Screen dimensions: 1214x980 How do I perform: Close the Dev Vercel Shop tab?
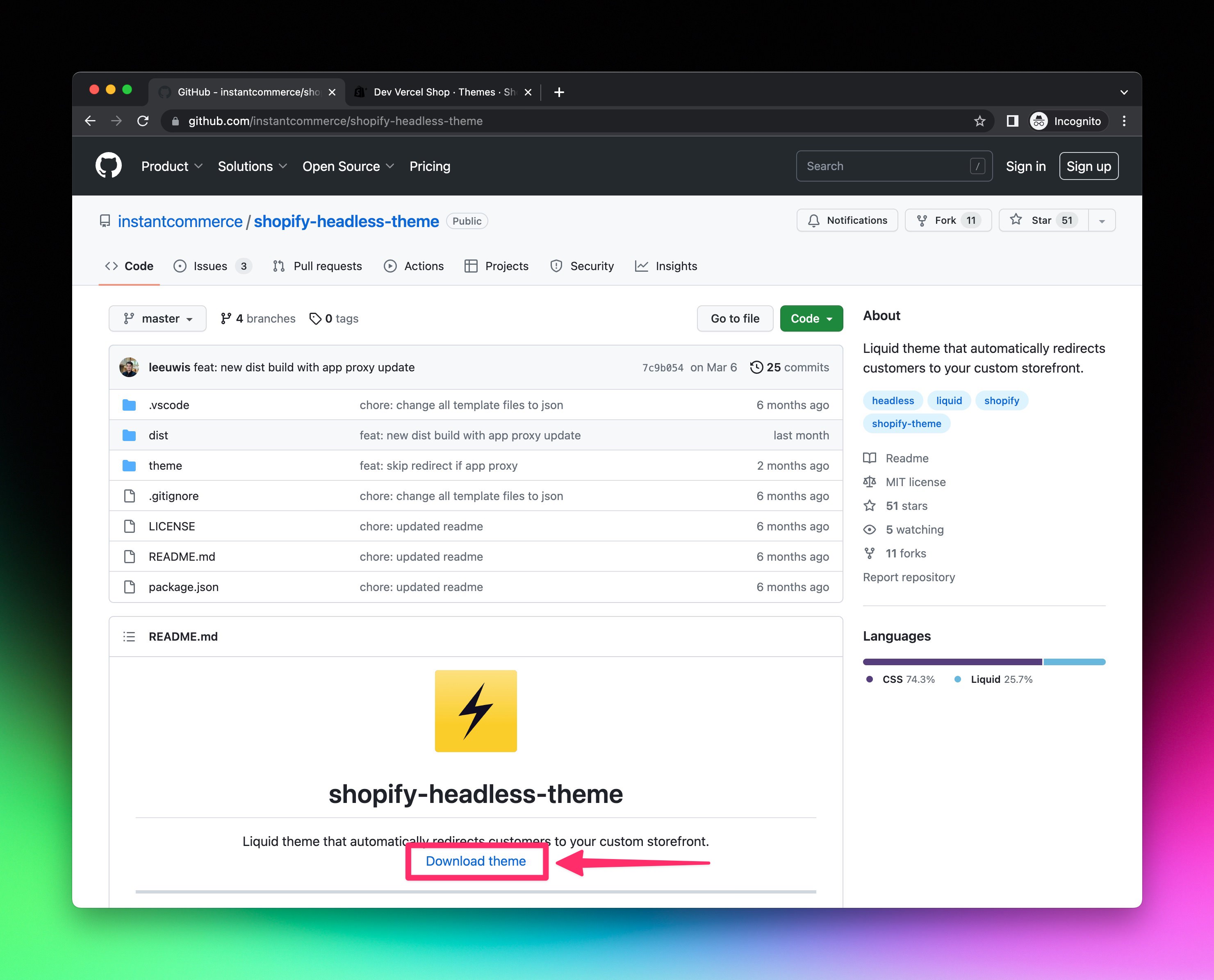click(x=528, y=92)
